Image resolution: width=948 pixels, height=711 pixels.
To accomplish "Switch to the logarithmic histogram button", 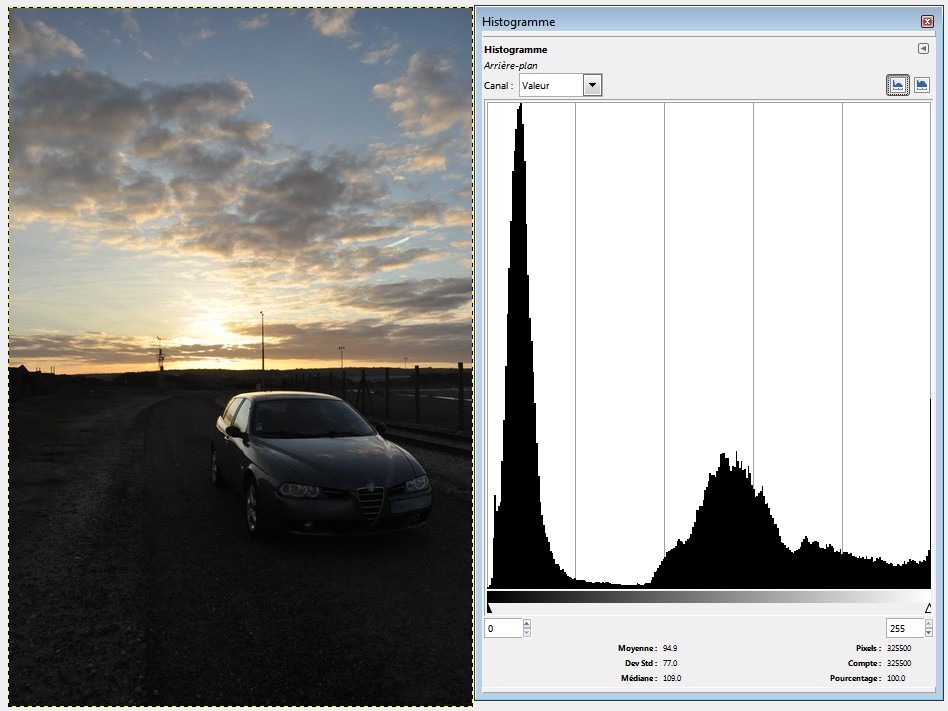I will pos(921,85).
